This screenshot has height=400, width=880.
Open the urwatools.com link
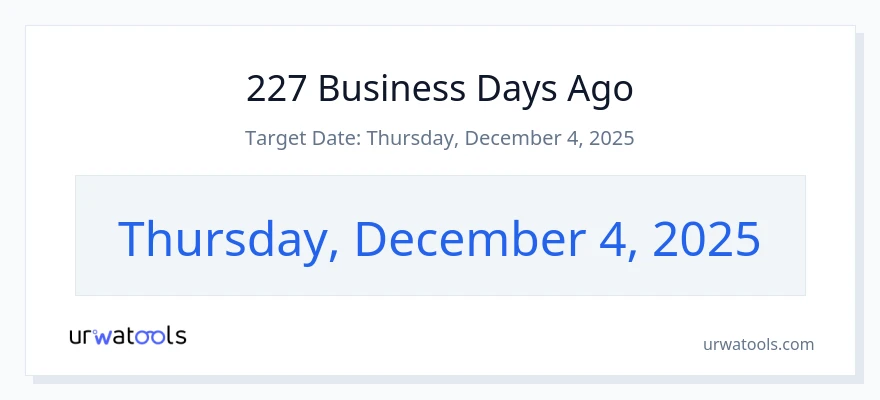tap(758, 344)
